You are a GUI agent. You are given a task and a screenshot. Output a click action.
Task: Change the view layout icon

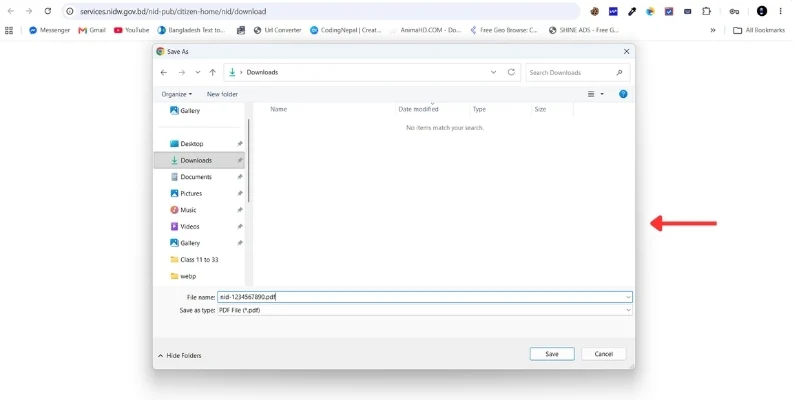coord(591,94)
